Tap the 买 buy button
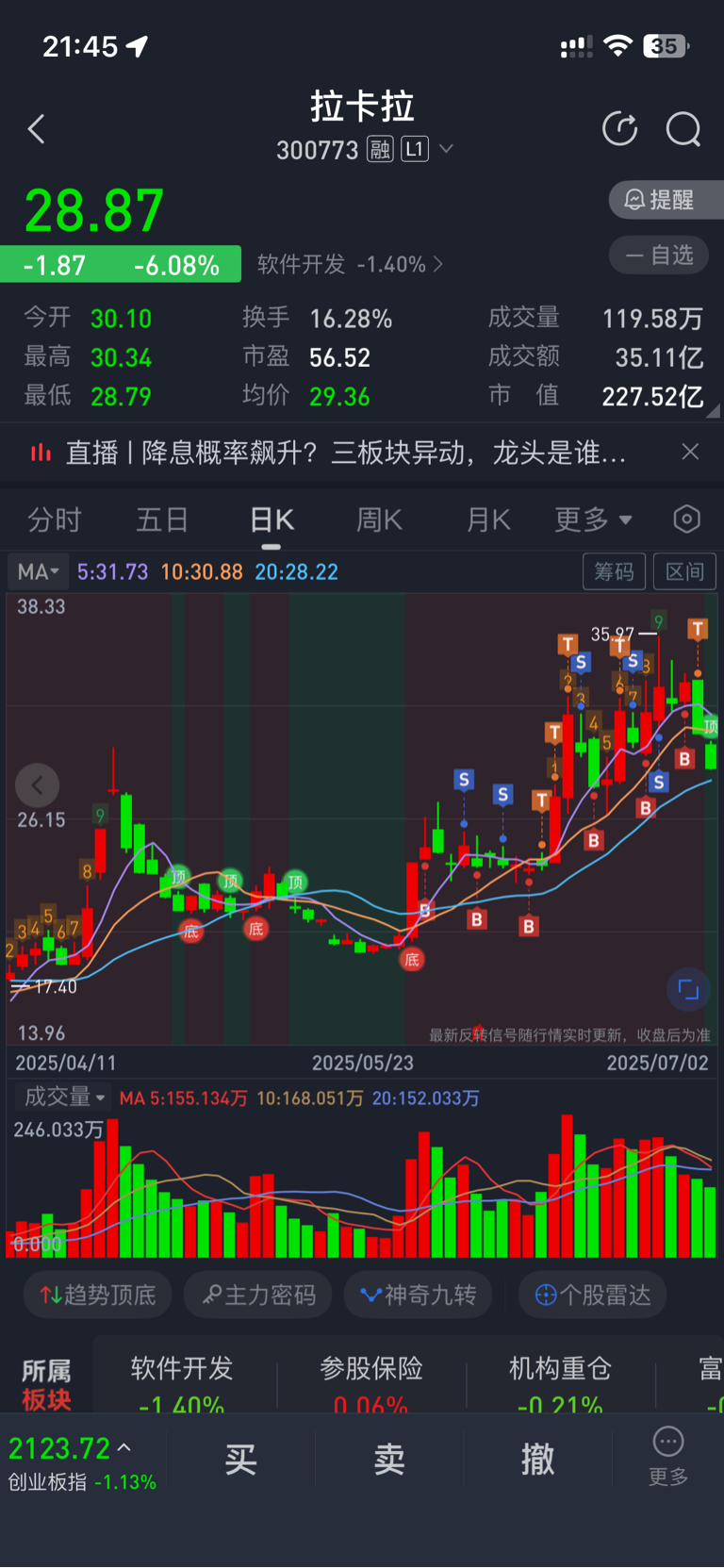This screenshot has height=1568, width=724. click(x=240, y=1460)
